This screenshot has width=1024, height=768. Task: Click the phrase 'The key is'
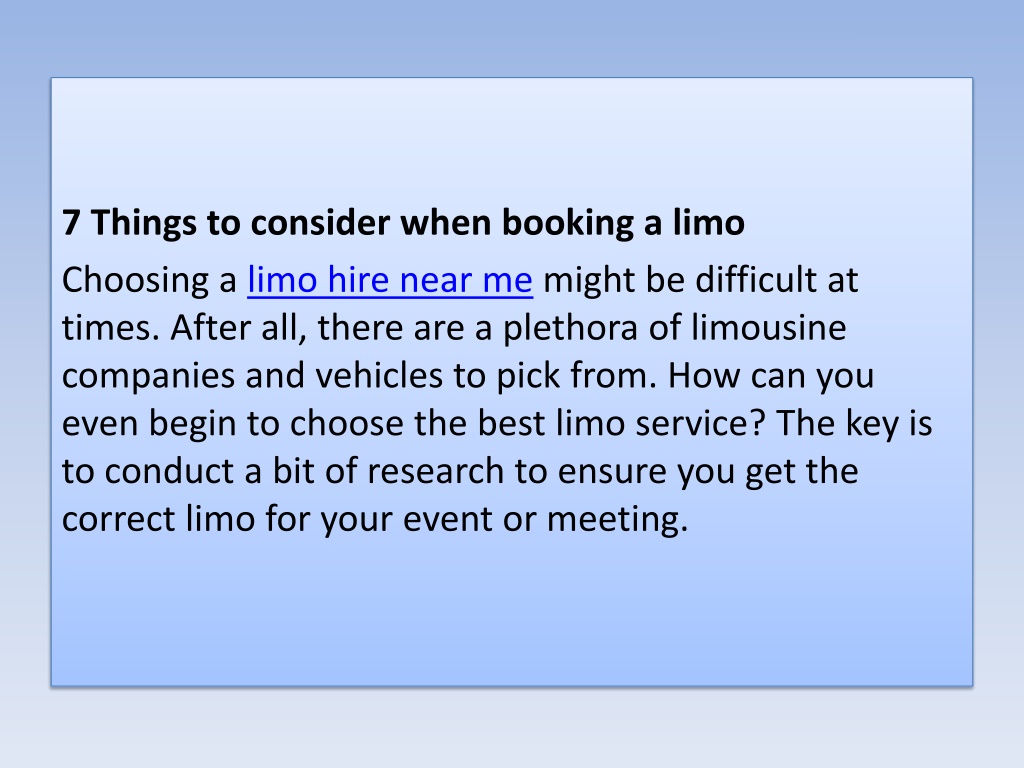click(854, 424)
